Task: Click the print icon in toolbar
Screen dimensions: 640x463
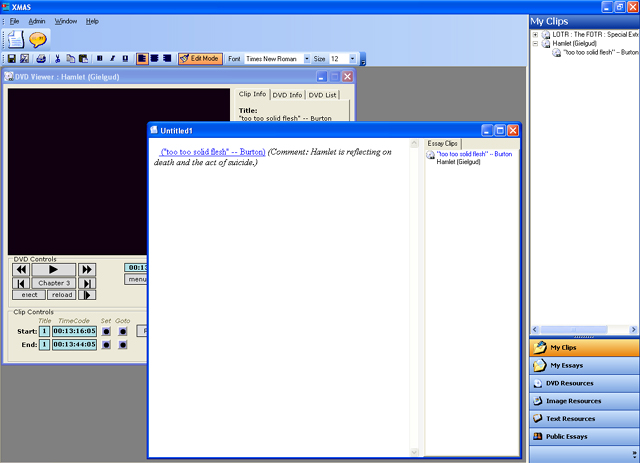Action: pyautogui.click(x=40, y=59)
